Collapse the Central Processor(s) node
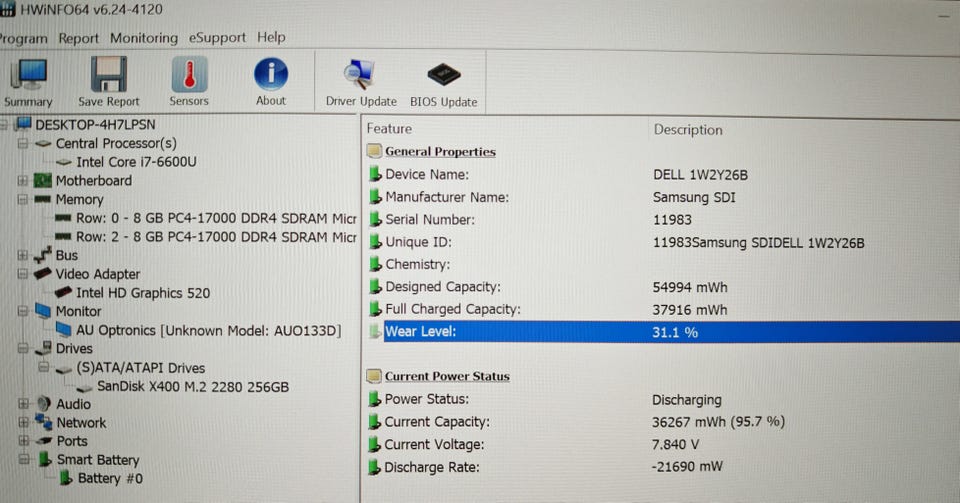This screenshot has height=503, width=960. 23,144
